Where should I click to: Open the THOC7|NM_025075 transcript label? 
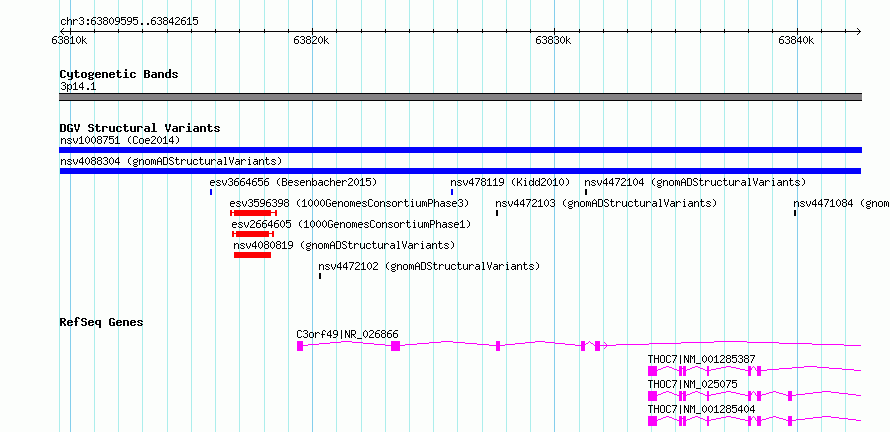tap(692, 384)
